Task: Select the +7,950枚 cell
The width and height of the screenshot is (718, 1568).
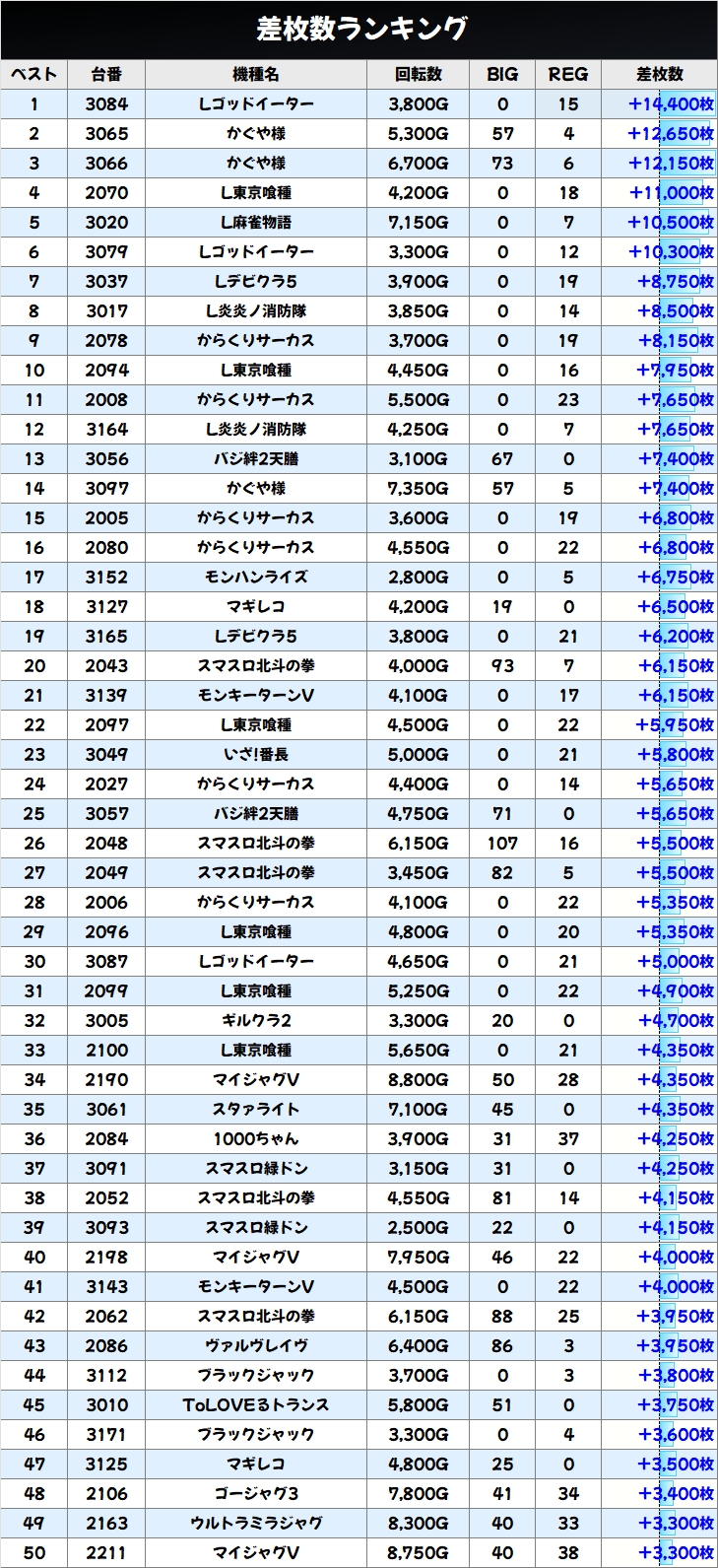Action: 676,370
